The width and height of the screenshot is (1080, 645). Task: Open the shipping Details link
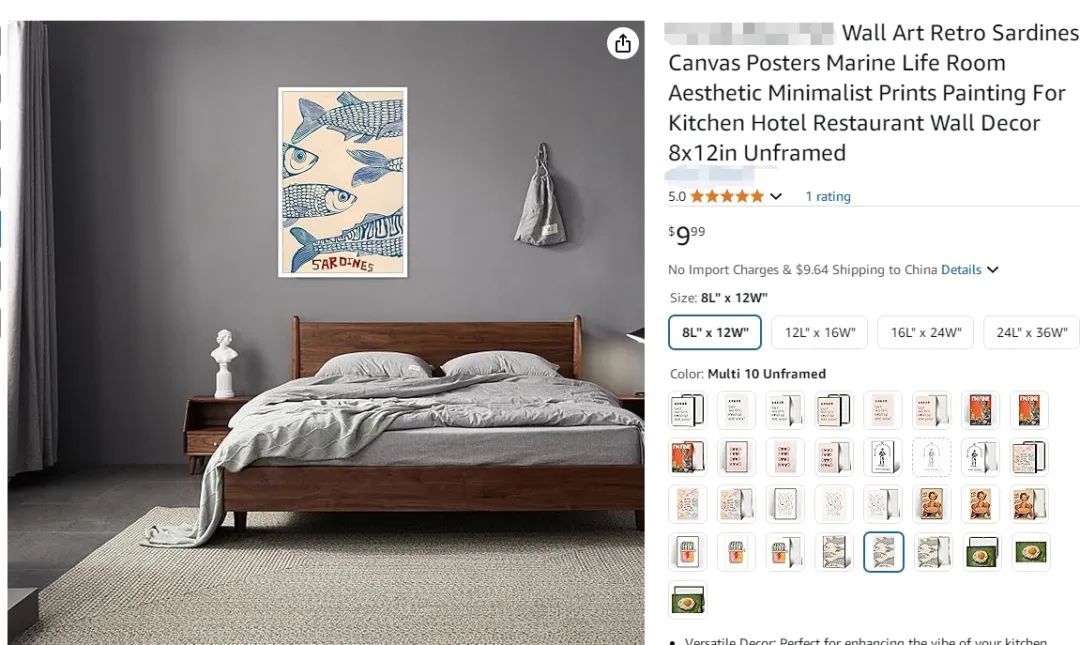(961, 269)
